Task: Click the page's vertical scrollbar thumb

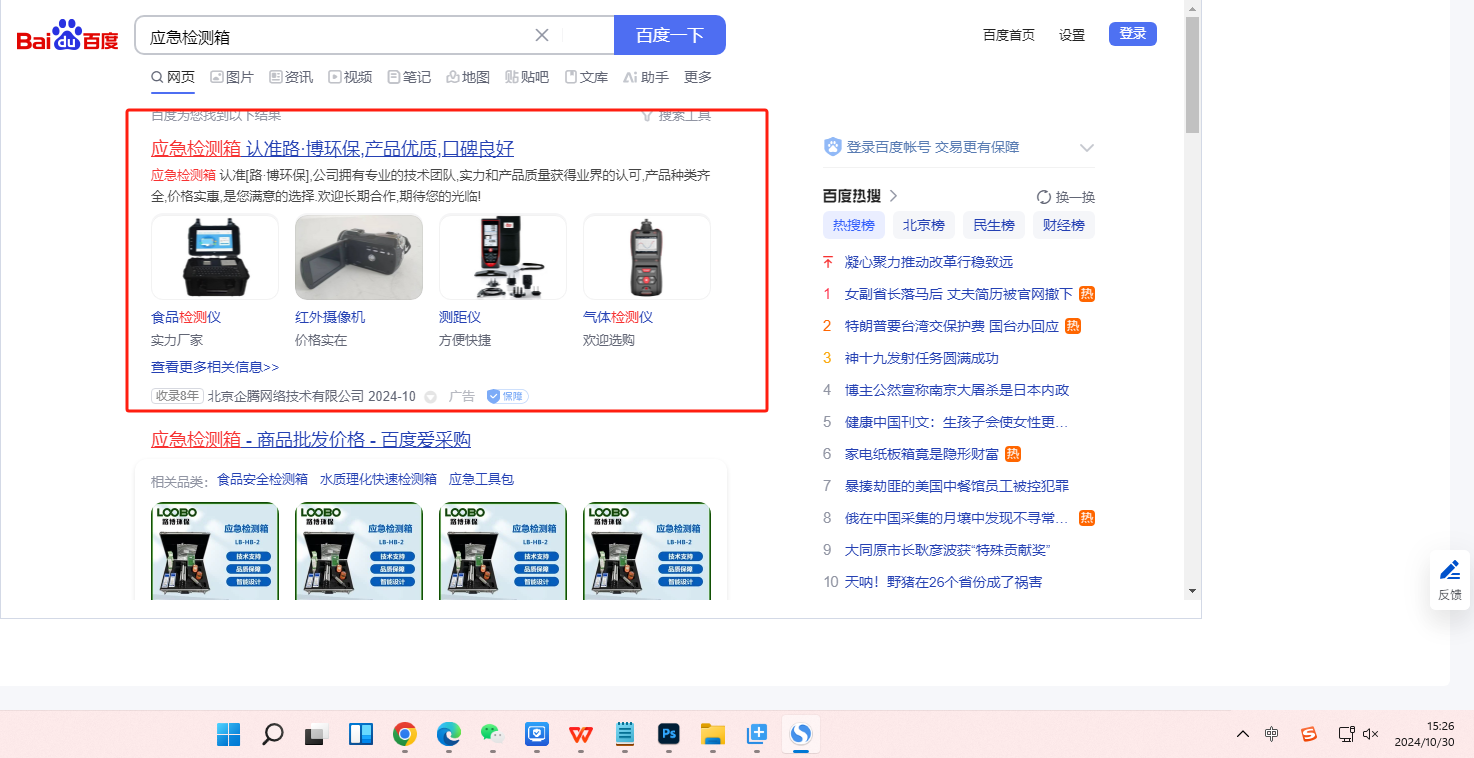Action: coord(1192,74)
